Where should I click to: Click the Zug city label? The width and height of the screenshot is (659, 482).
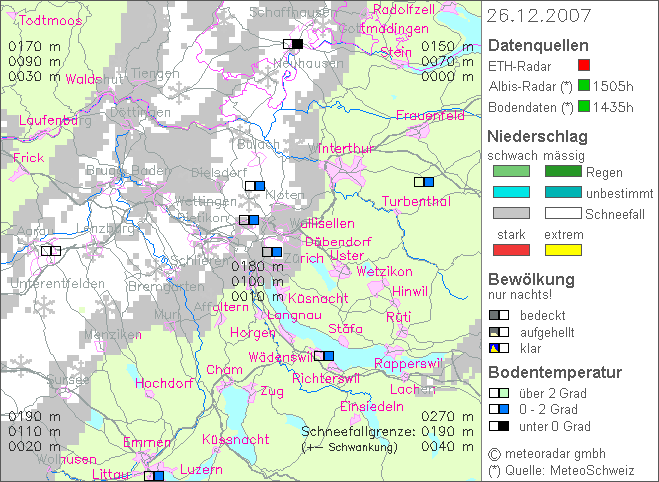pyautogui.click(x=272, y=392)
